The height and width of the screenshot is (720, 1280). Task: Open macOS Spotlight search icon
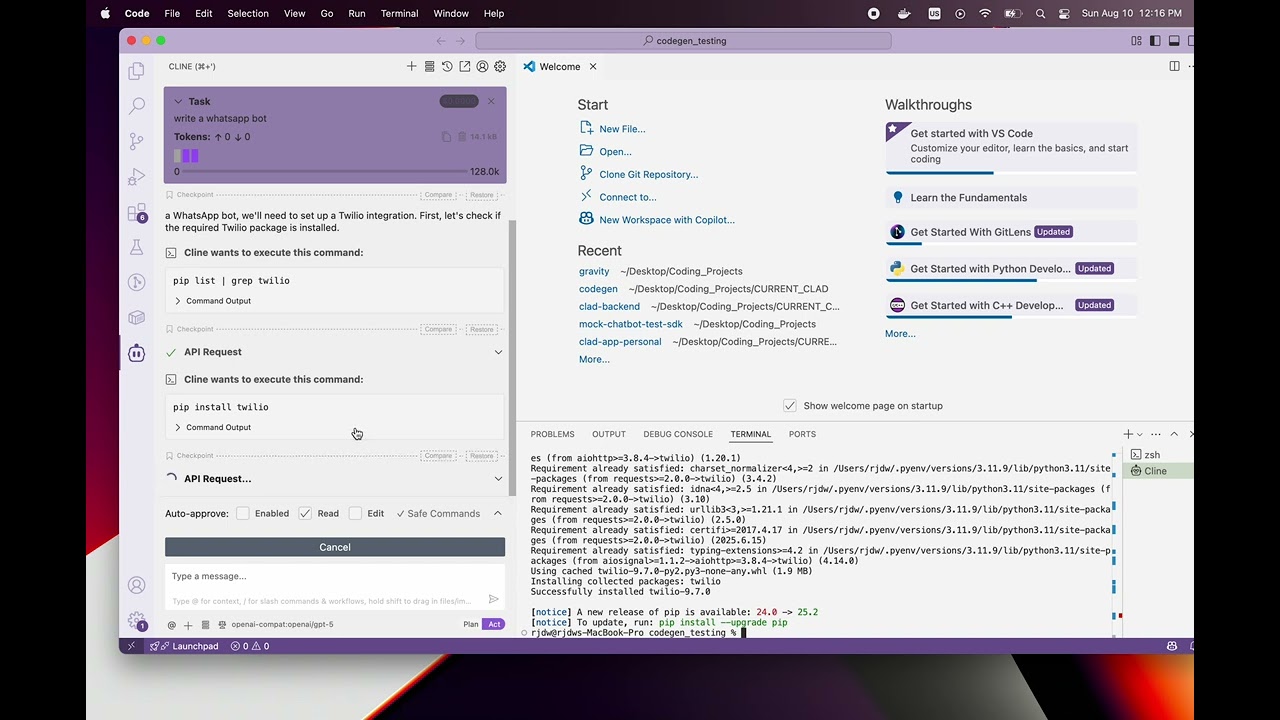point(1040,14)
